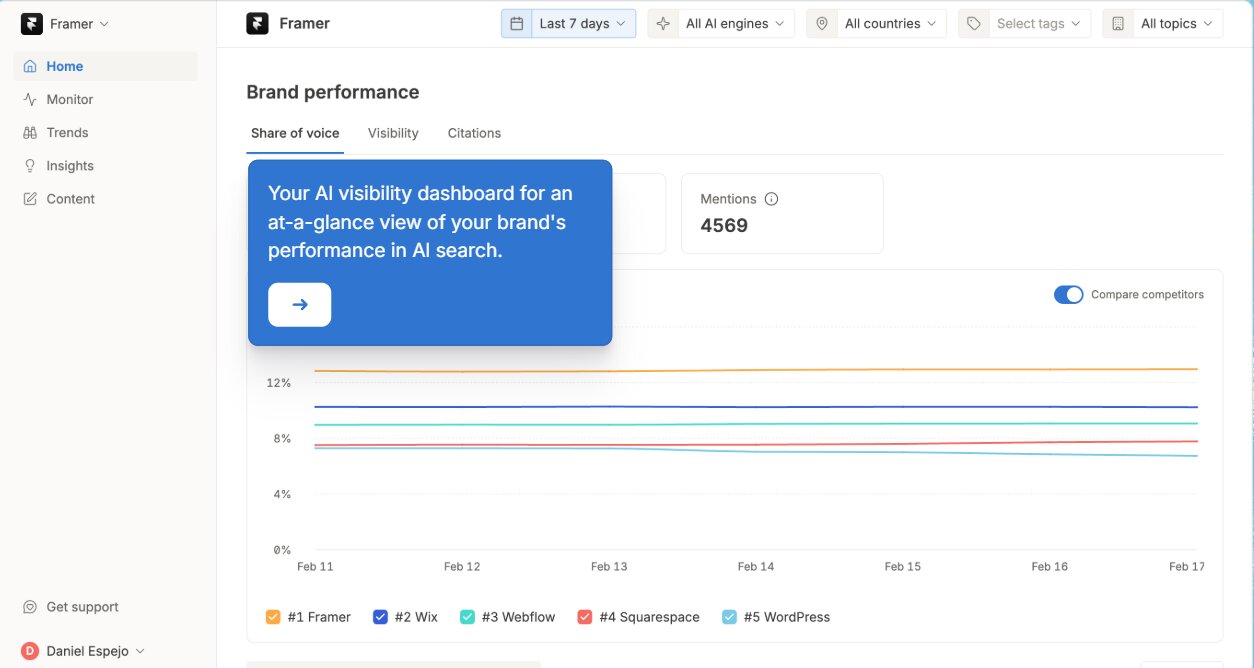Switch to the Citations tab
1254x668 pixels.
[474, 133]
